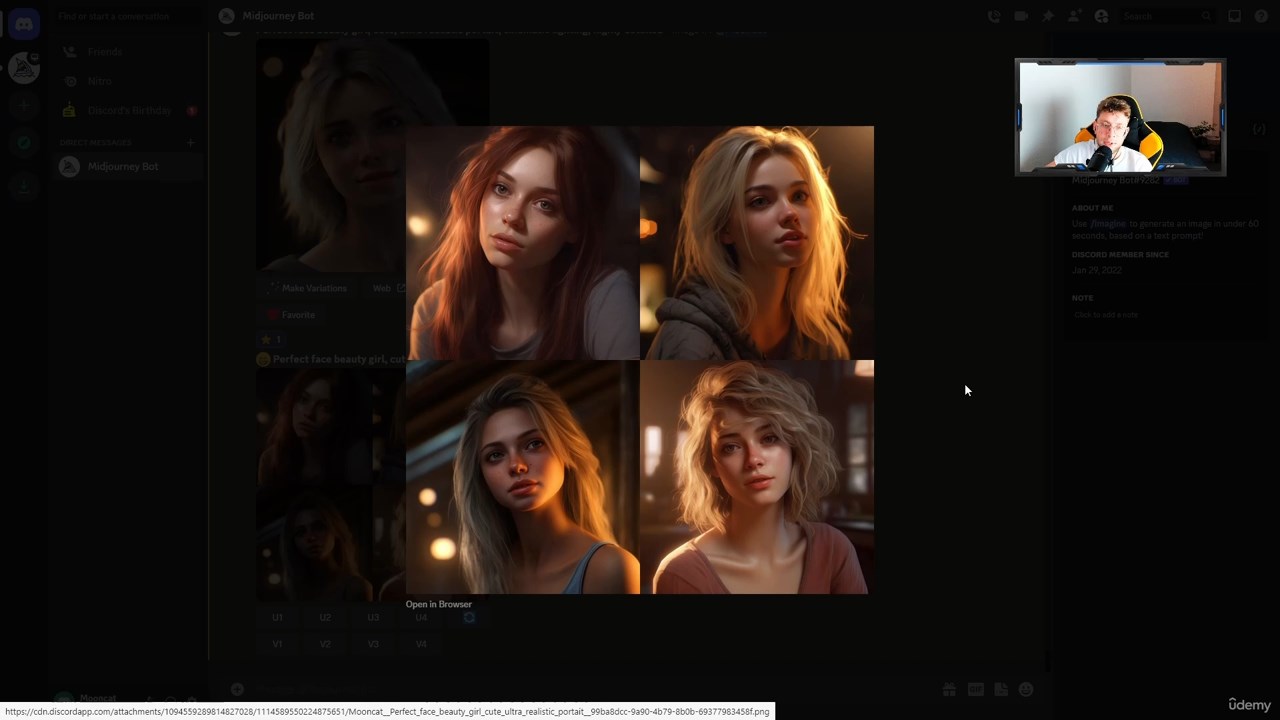
Task: Open the sailboat server icon
Action: click(x=24, y=68)
